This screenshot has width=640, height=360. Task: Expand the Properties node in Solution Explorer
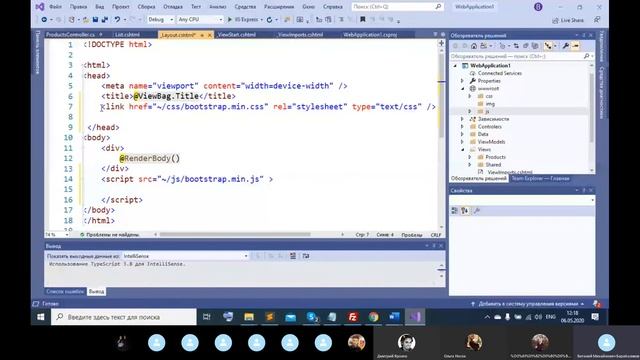click(x=462, y=81)
